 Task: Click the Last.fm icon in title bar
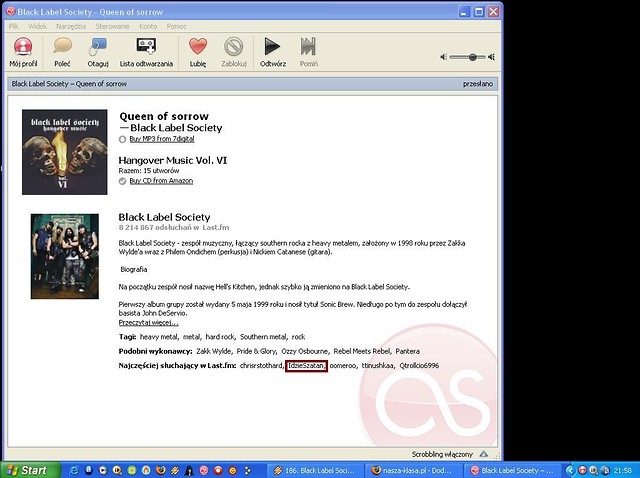coord(11,11)
